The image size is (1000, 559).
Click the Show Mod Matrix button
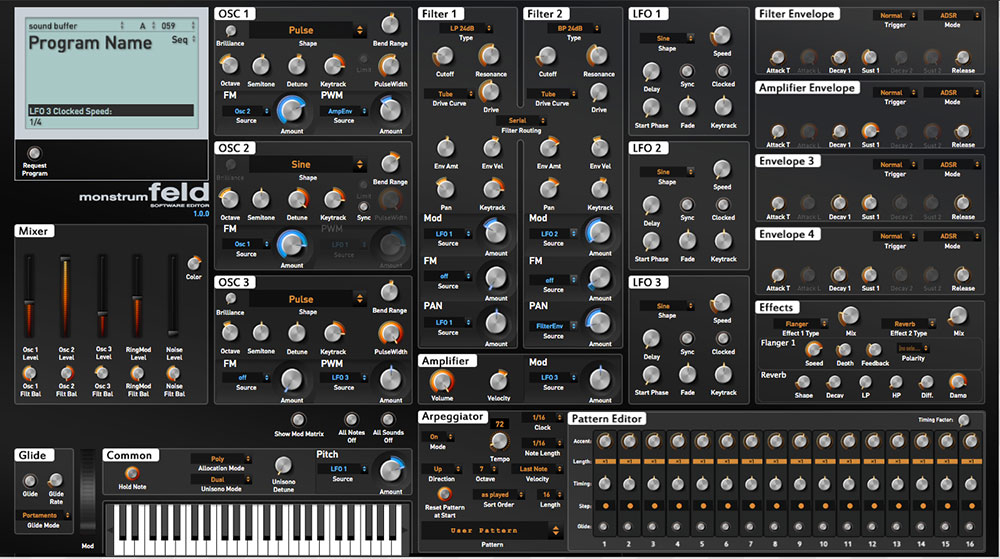point(297,420)
